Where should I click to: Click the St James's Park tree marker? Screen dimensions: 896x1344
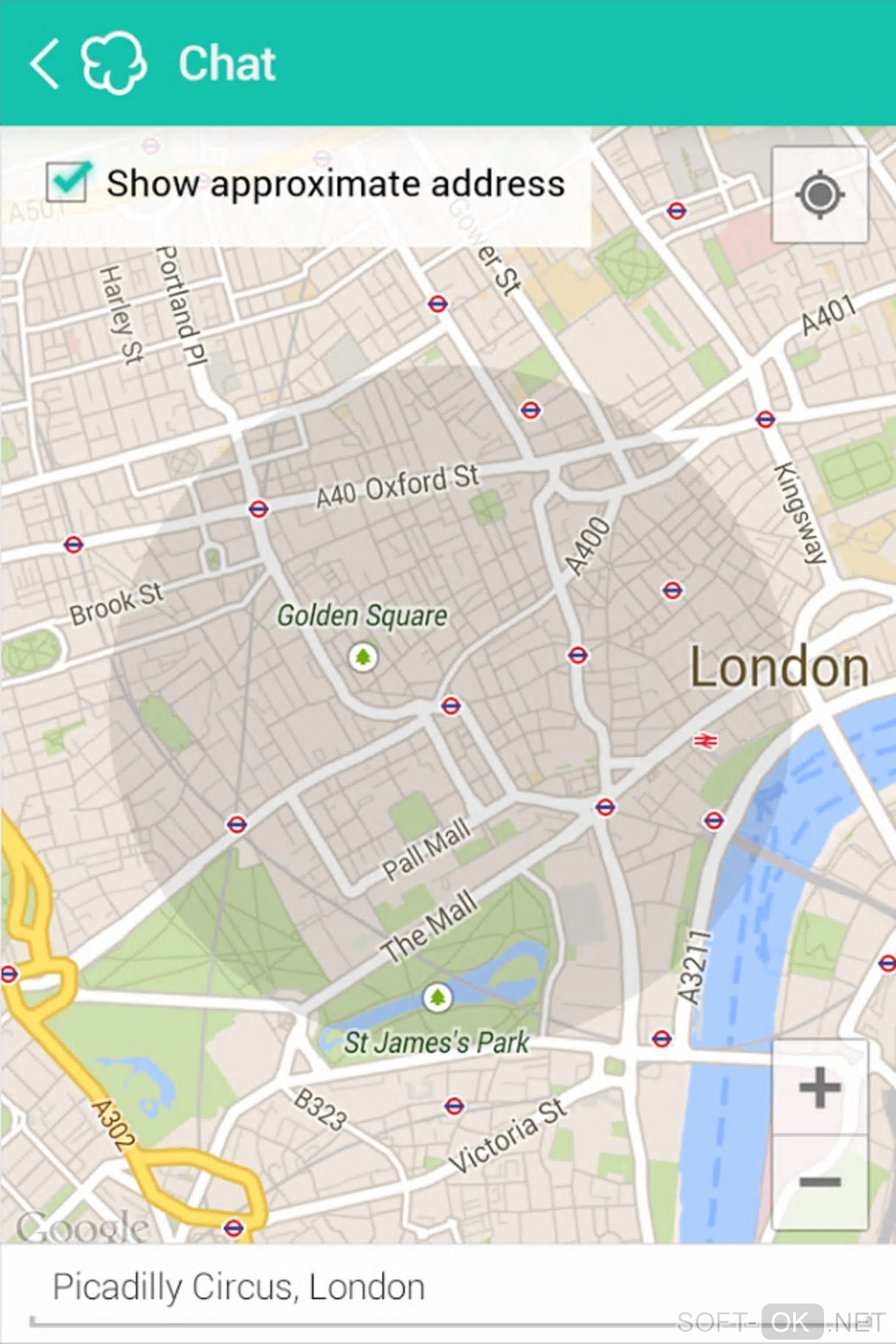(437, 997)
